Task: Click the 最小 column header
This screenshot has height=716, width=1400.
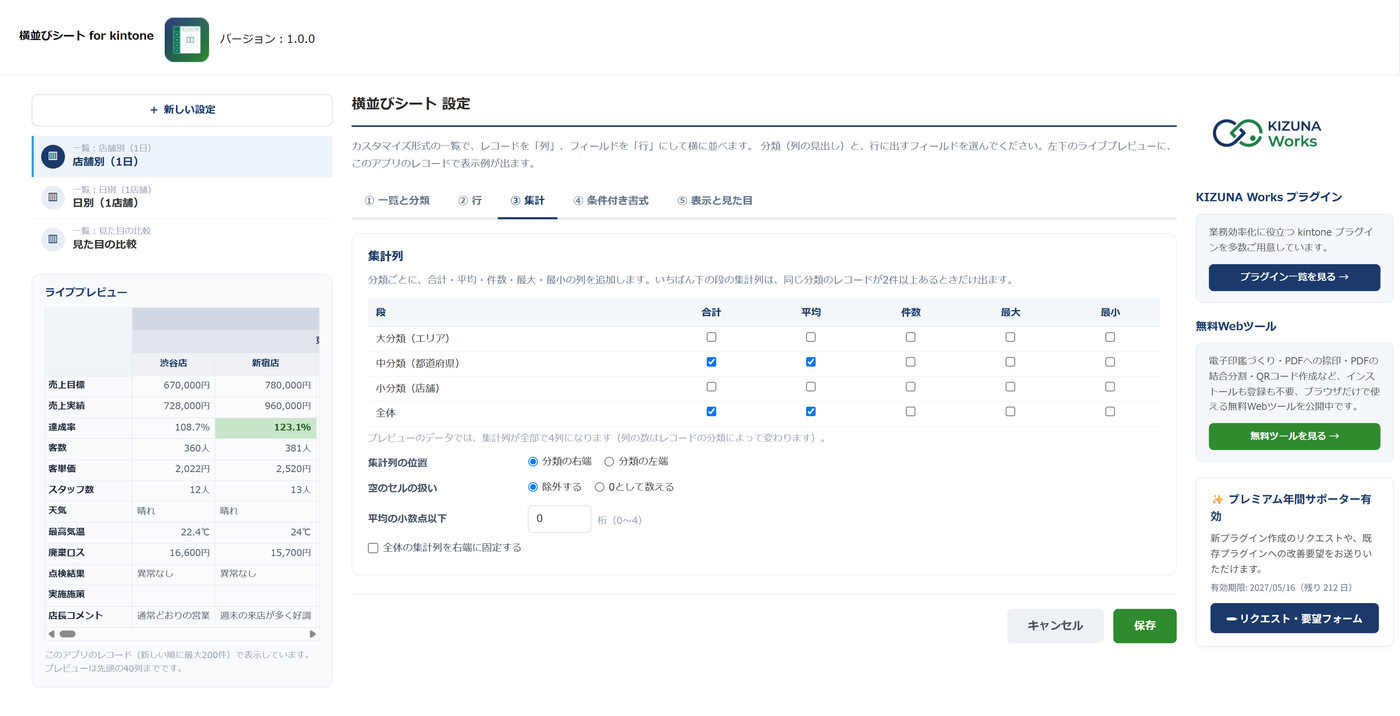Action: pos(1110,313)
